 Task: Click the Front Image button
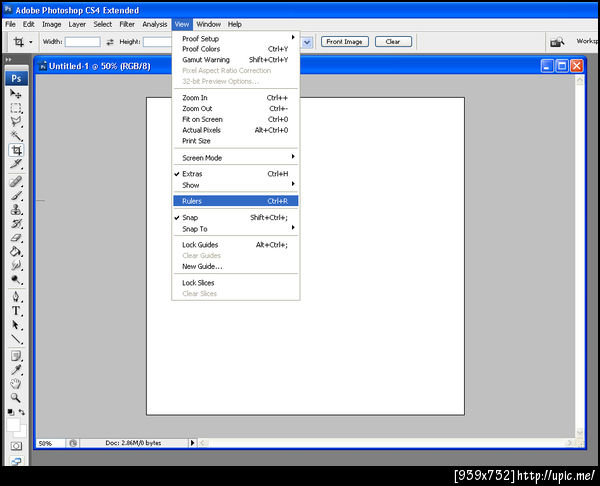tap(345, 42)
